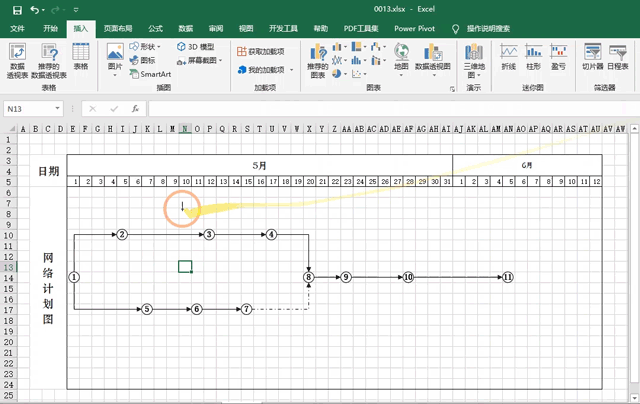The width and height of the screenshot is (640, 404).
Task: Open the 屏幕截图 dropdown
Action: (200, 61)
